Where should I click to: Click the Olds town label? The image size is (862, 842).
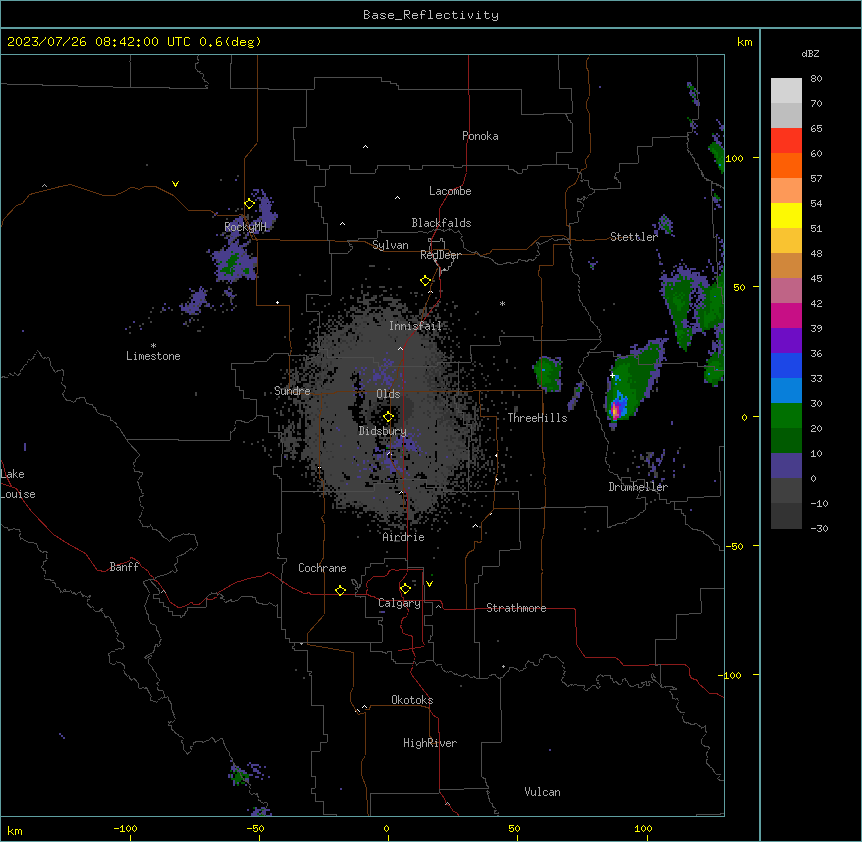tap(388, 394)
